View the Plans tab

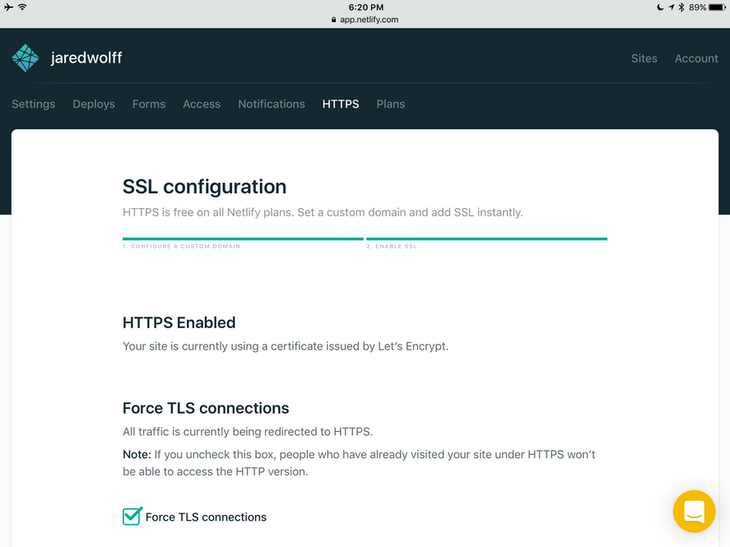pyautogui.click(x=391, y=104)
